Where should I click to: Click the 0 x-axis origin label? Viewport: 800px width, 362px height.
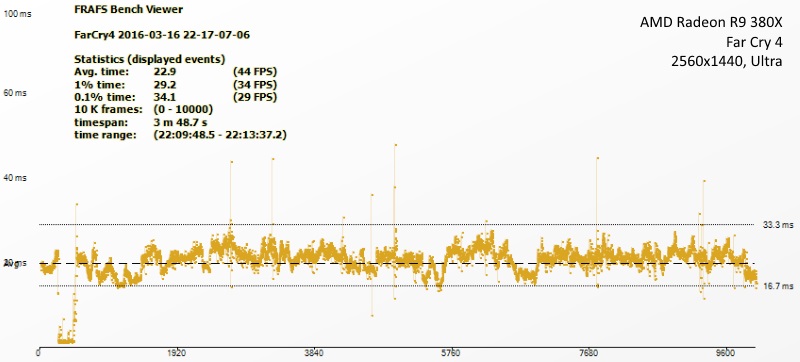point(39,353)
